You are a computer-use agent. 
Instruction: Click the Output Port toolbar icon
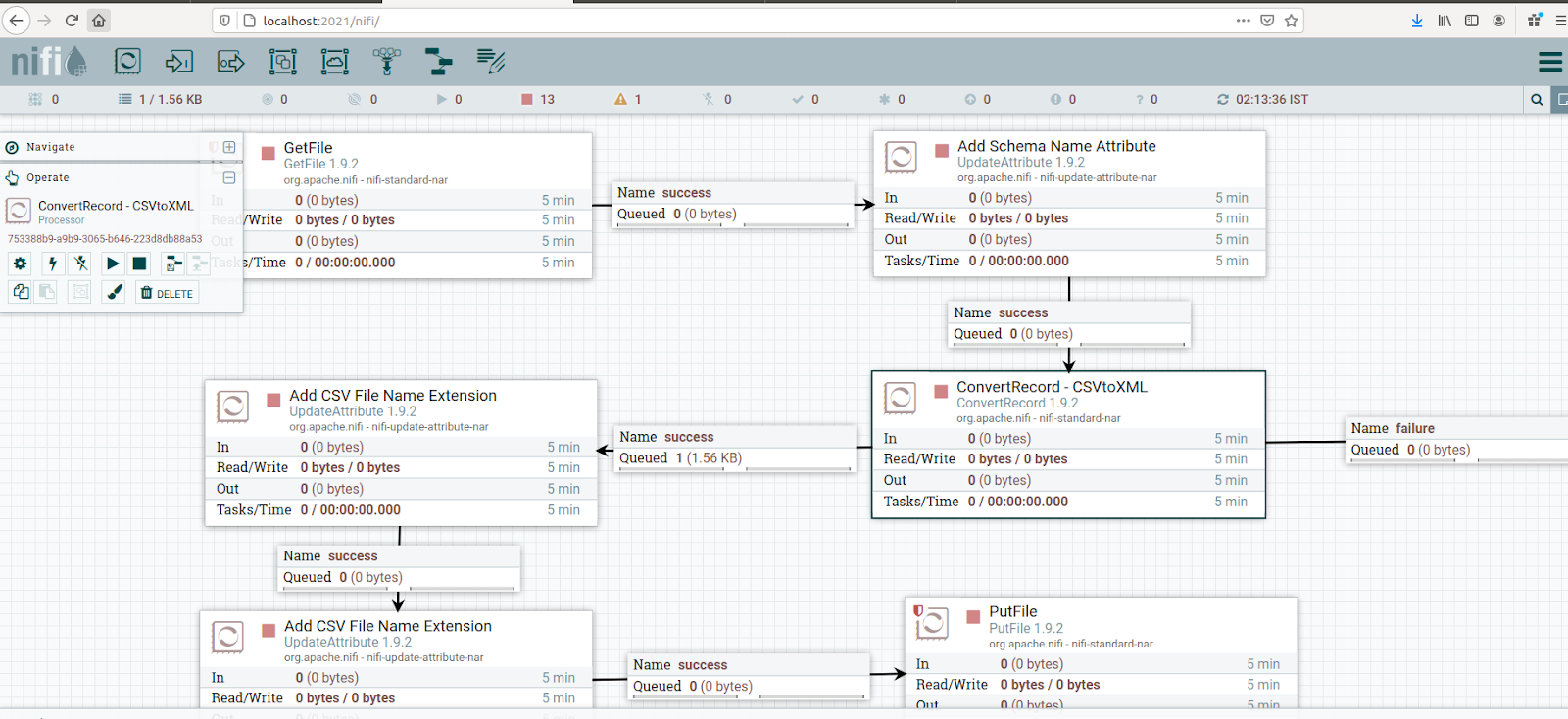coord(231,62)
